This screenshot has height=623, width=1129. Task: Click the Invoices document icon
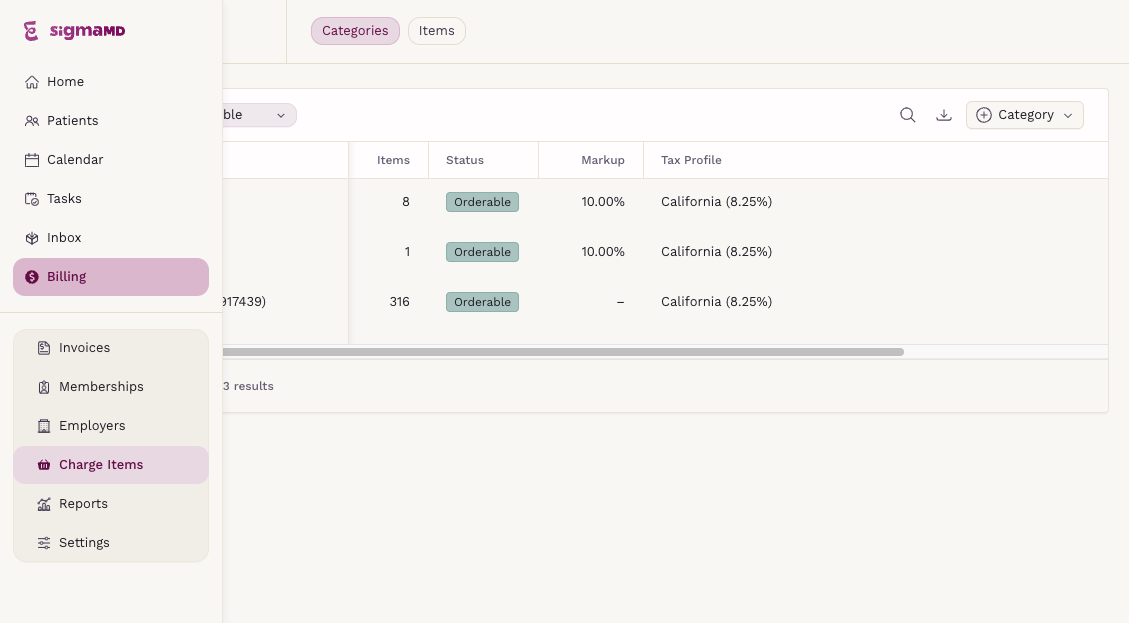(44, 348)
